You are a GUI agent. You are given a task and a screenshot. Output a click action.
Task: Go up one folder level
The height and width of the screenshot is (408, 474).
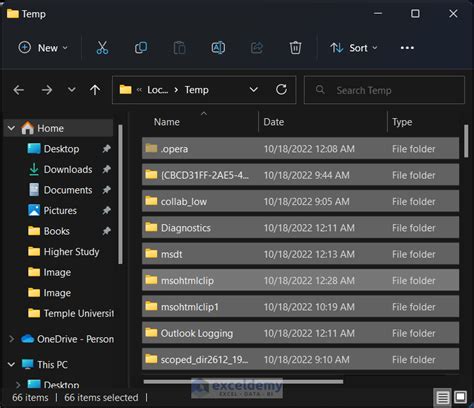pyautogui.click(x=95, y=90)
